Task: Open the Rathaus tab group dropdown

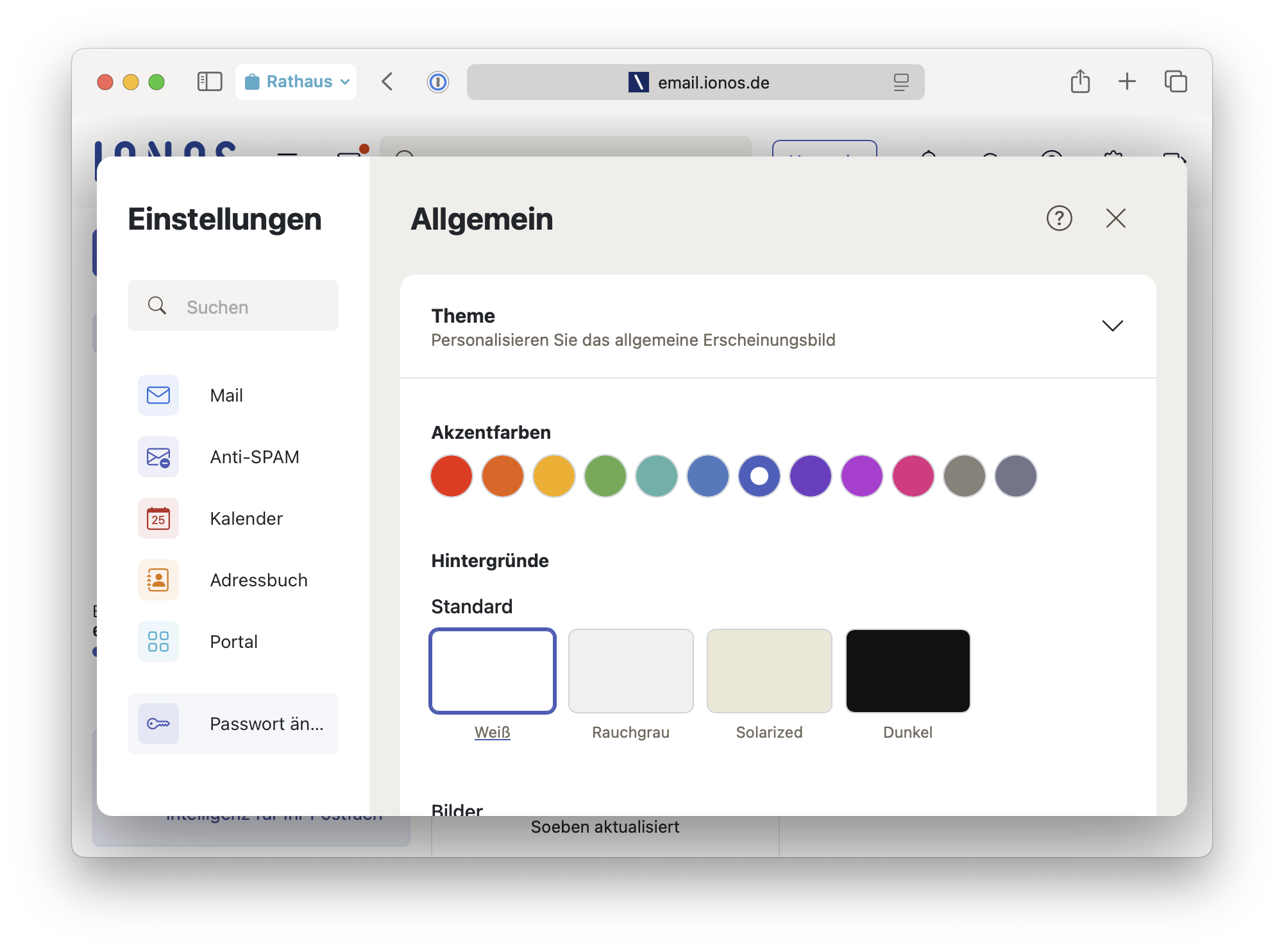Action: [x=296, y=81]
